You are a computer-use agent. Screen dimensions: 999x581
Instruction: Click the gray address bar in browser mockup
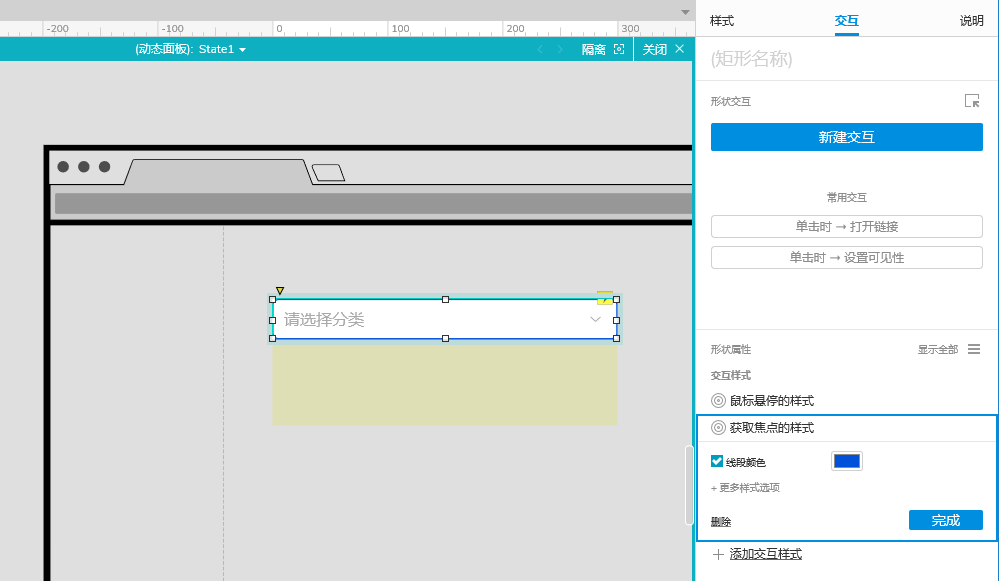373,203
